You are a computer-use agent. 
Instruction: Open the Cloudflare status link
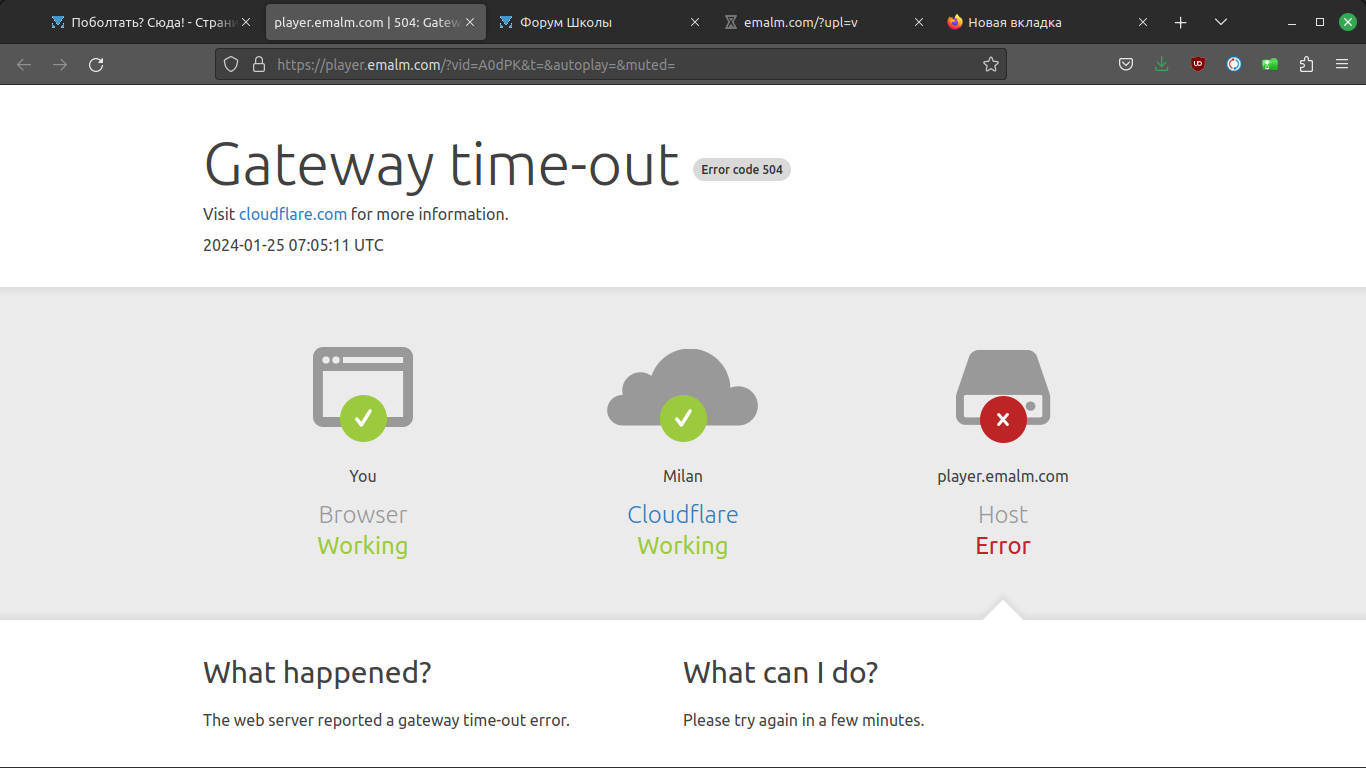[683, 515]
